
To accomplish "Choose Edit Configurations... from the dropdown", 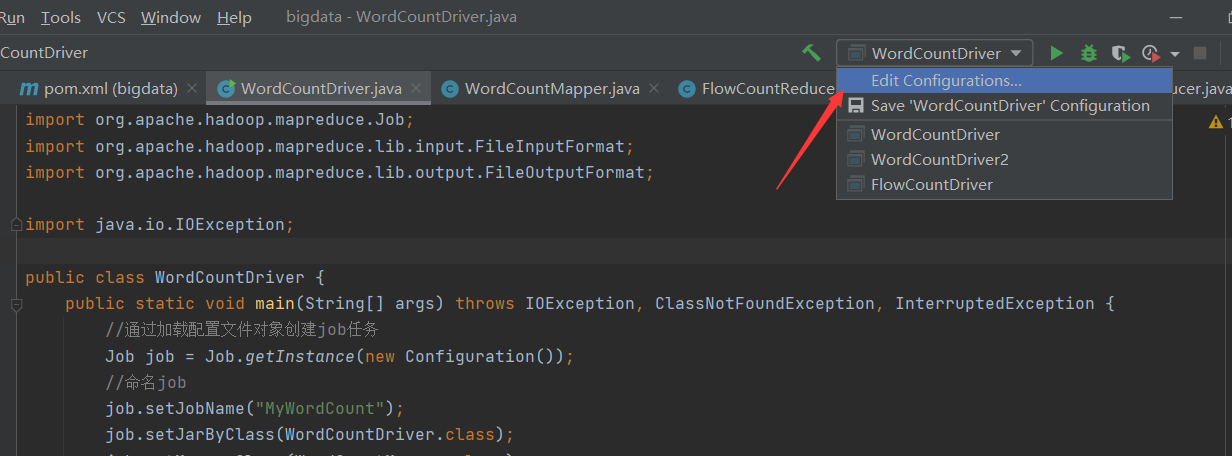I will tap(1004, 80).
